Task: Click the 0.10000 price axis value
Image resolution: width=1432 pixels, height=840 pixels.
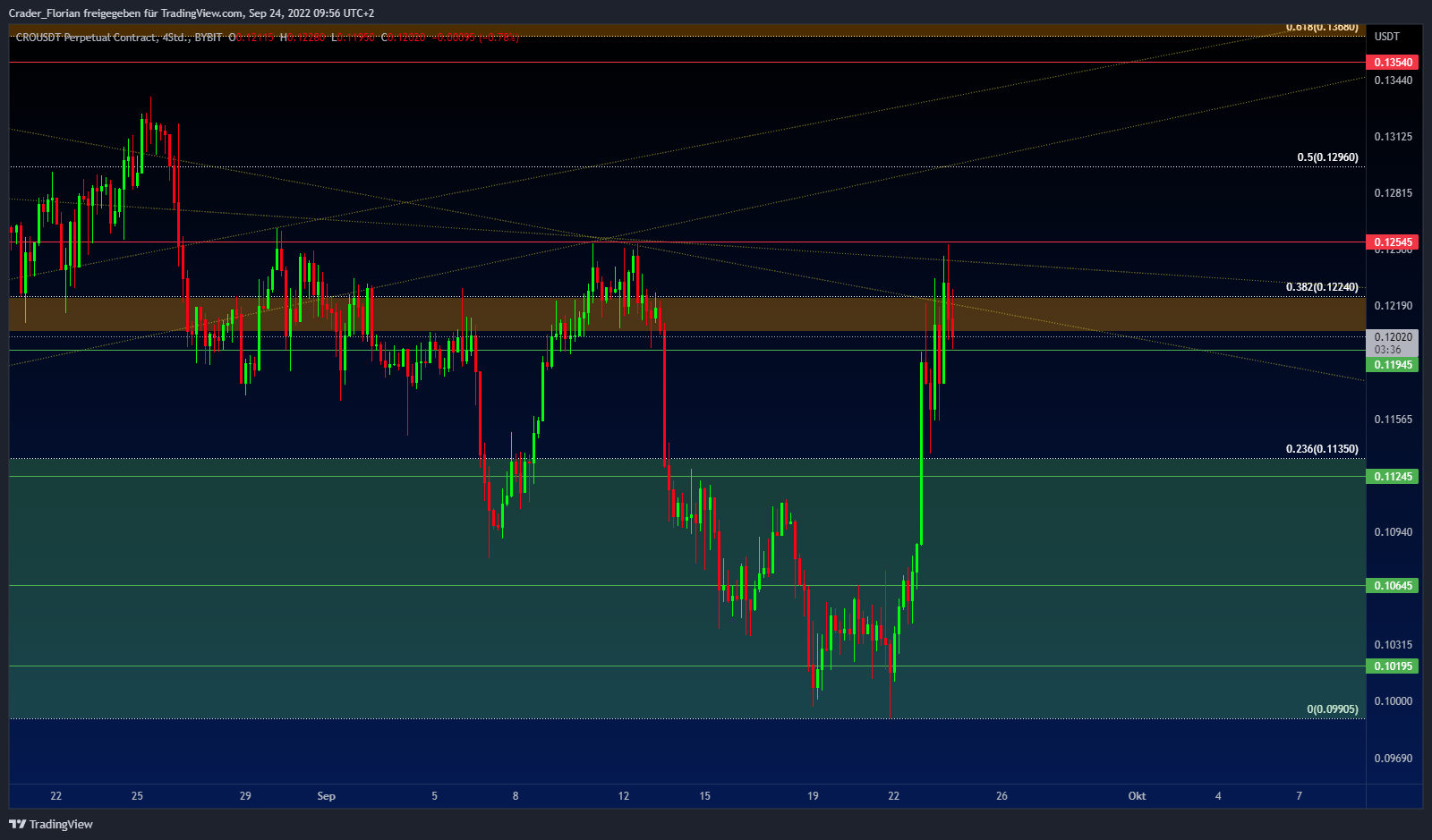Action: click(1394, 701)
